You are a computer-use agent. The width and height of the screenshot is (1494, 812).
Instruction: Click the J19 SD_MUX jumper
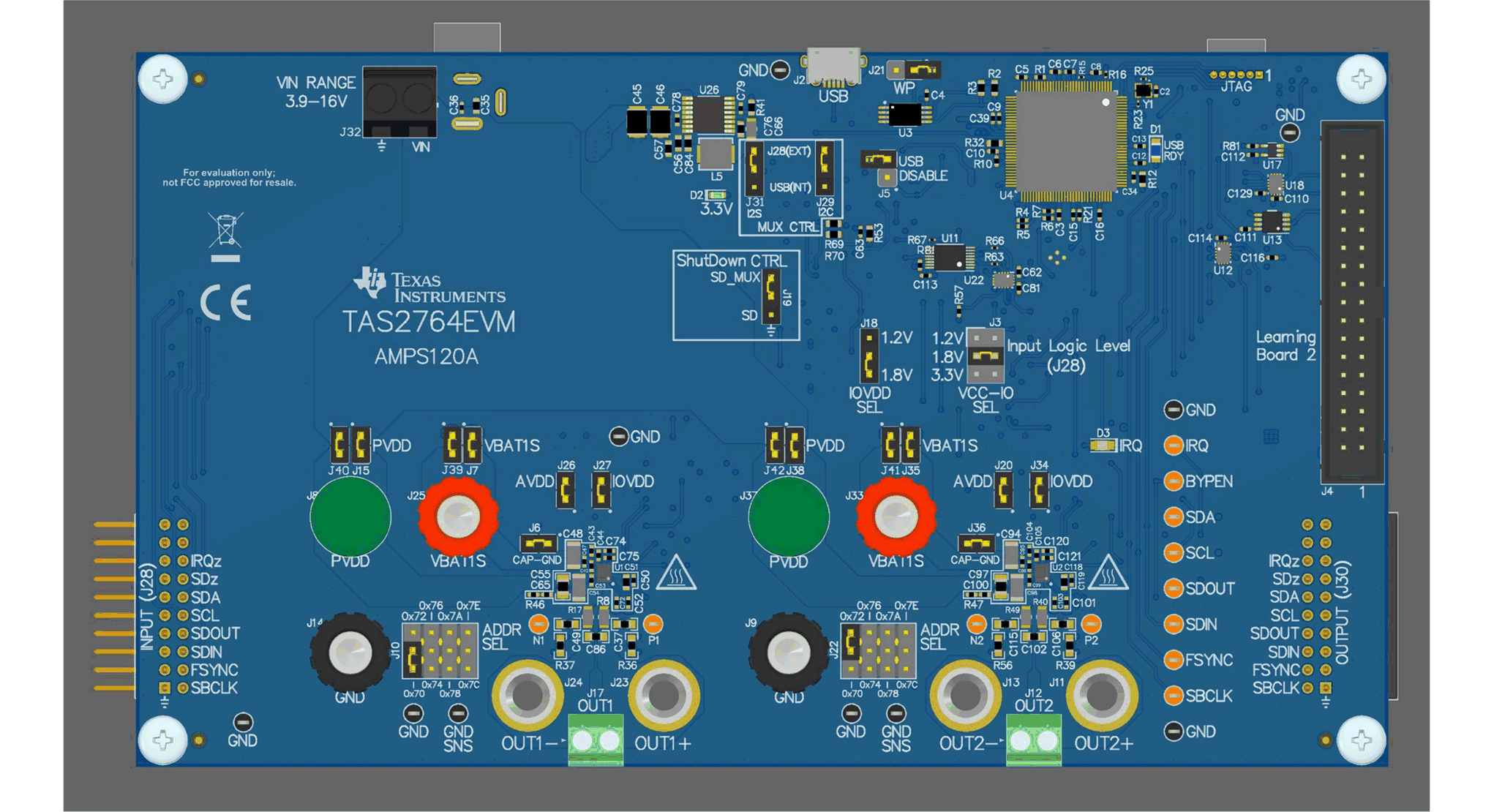tap(771, 297)
